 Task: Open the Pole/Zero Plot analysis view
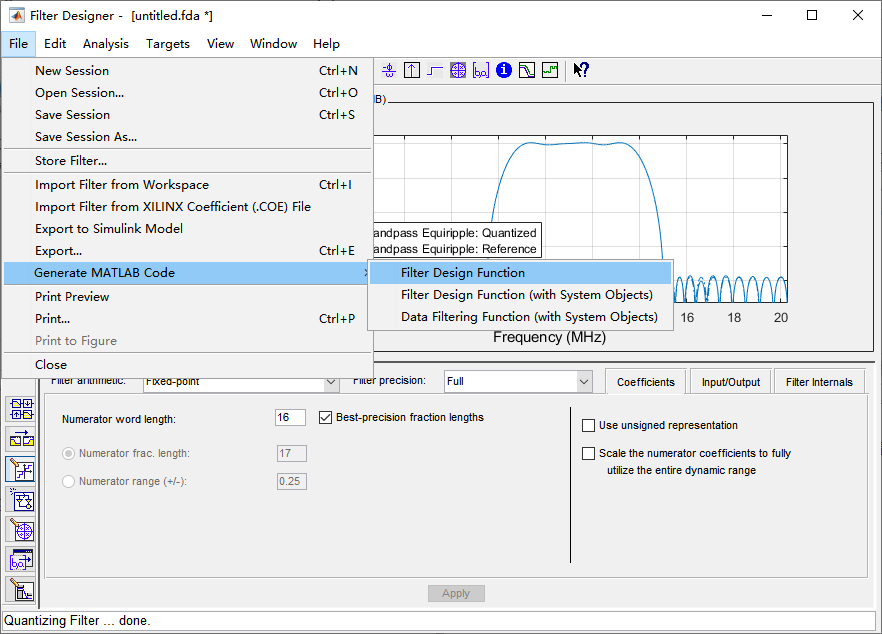click(x=458, y=70)
